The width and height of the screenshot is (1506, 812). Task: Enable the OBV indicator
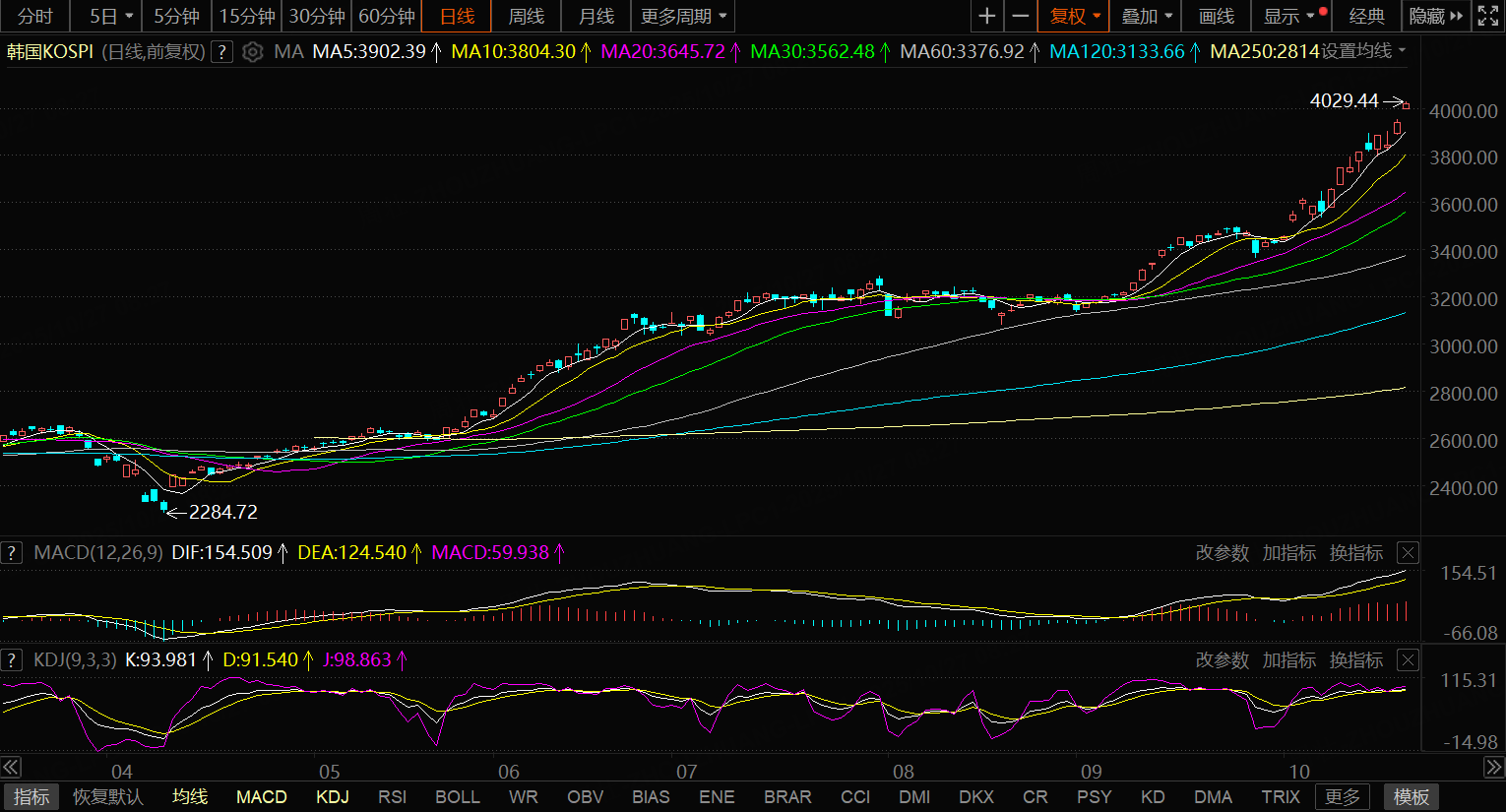pyautogui.click(x=586, y=797)
